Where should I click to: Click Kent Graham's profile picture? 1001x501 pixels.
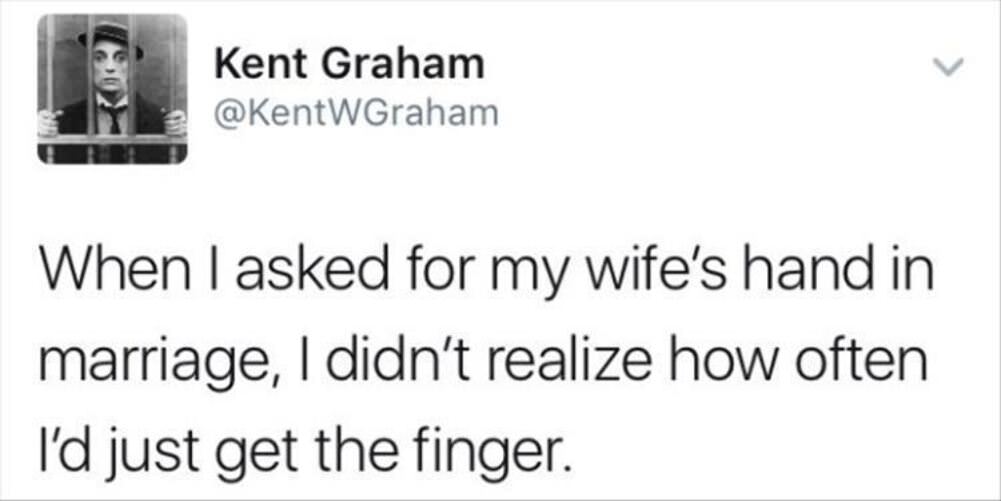112,89
